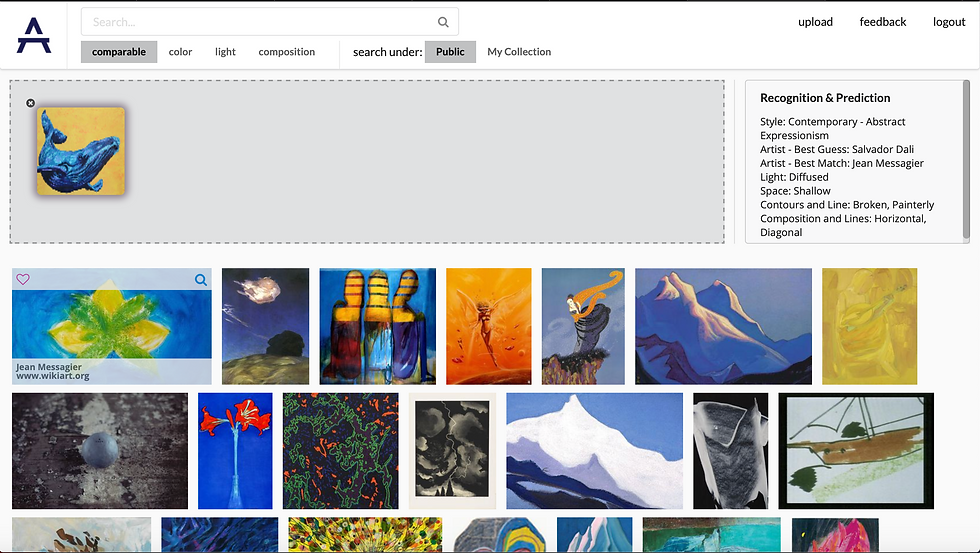Click the search under: label
Screen dimensions: 980x553
pos(388,52)
